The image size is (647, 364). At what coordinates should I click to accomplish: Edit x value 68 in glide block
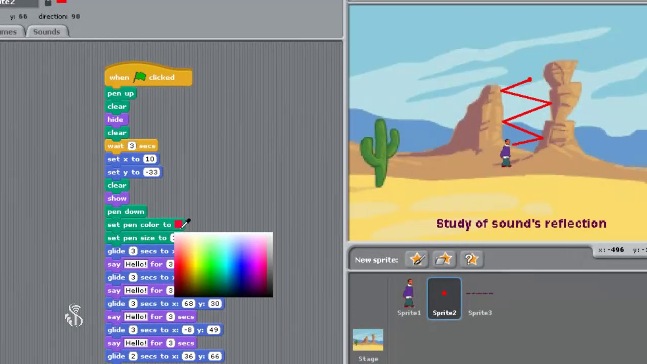pos(189,303)
